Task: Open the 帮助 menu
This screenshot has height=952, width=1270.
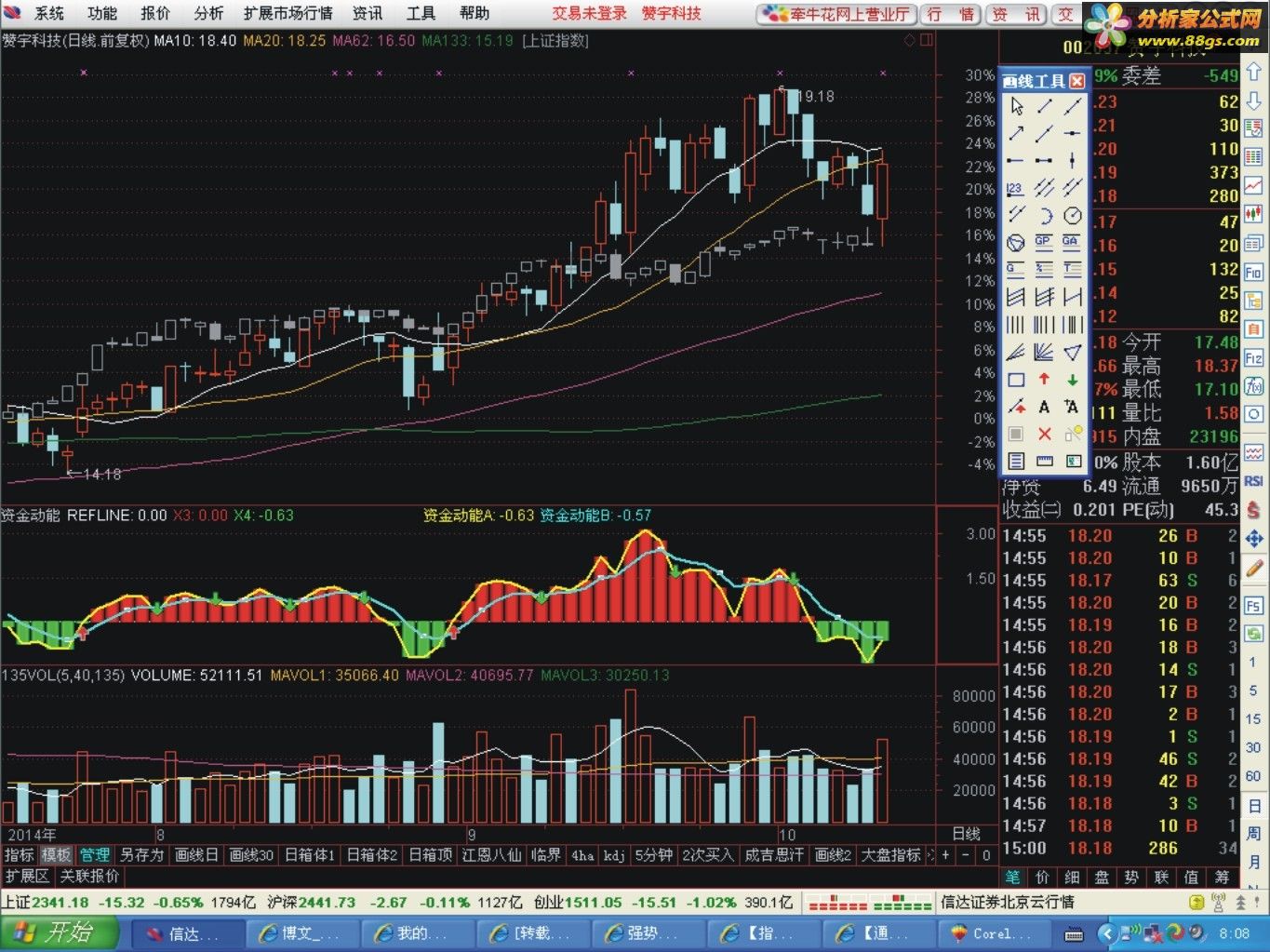Action: [x=474, y=13]
